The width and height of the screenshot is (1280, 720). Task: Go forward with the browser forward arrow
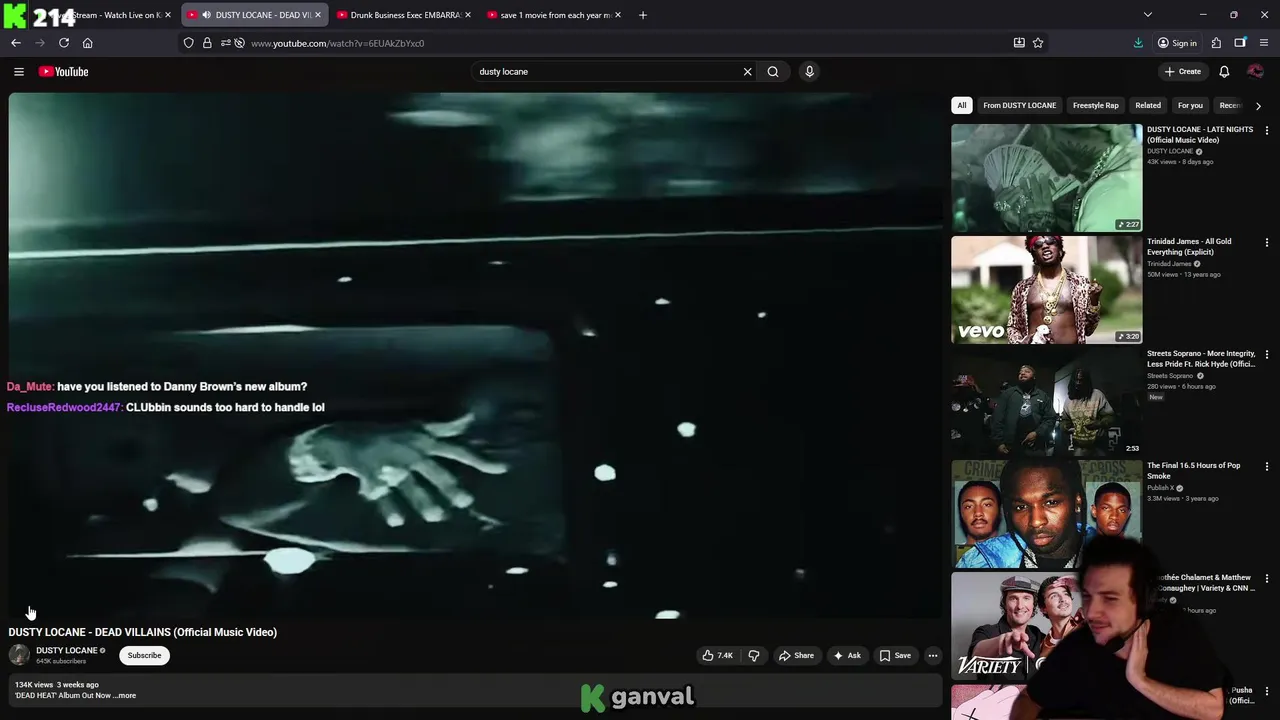pyautogui.click(x=40, y=43)
